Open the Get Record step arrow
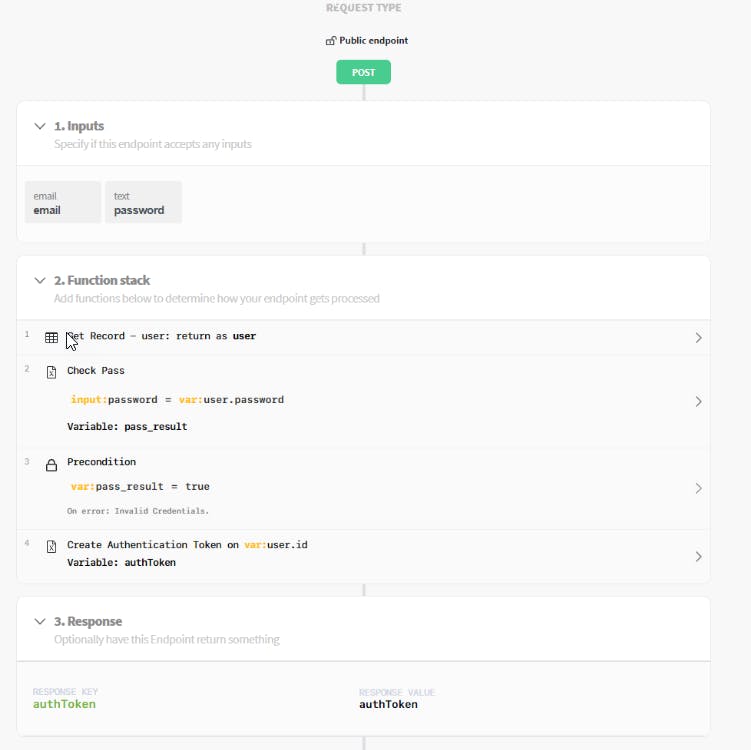Screen dimensions: 751x750 (698, 338)
